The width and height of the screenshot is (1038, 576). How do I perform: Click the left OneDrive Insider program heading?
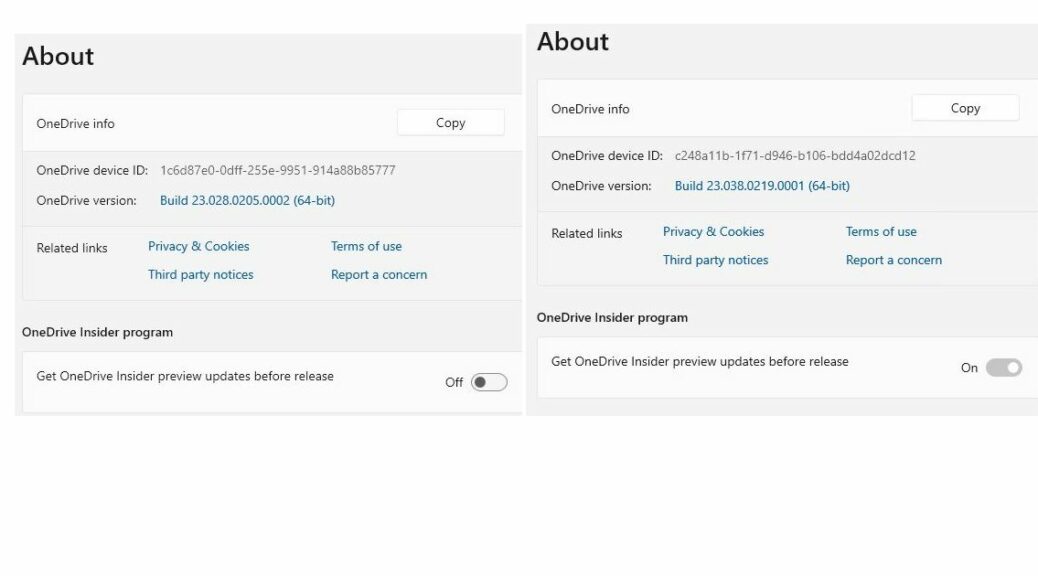(97, 332)
